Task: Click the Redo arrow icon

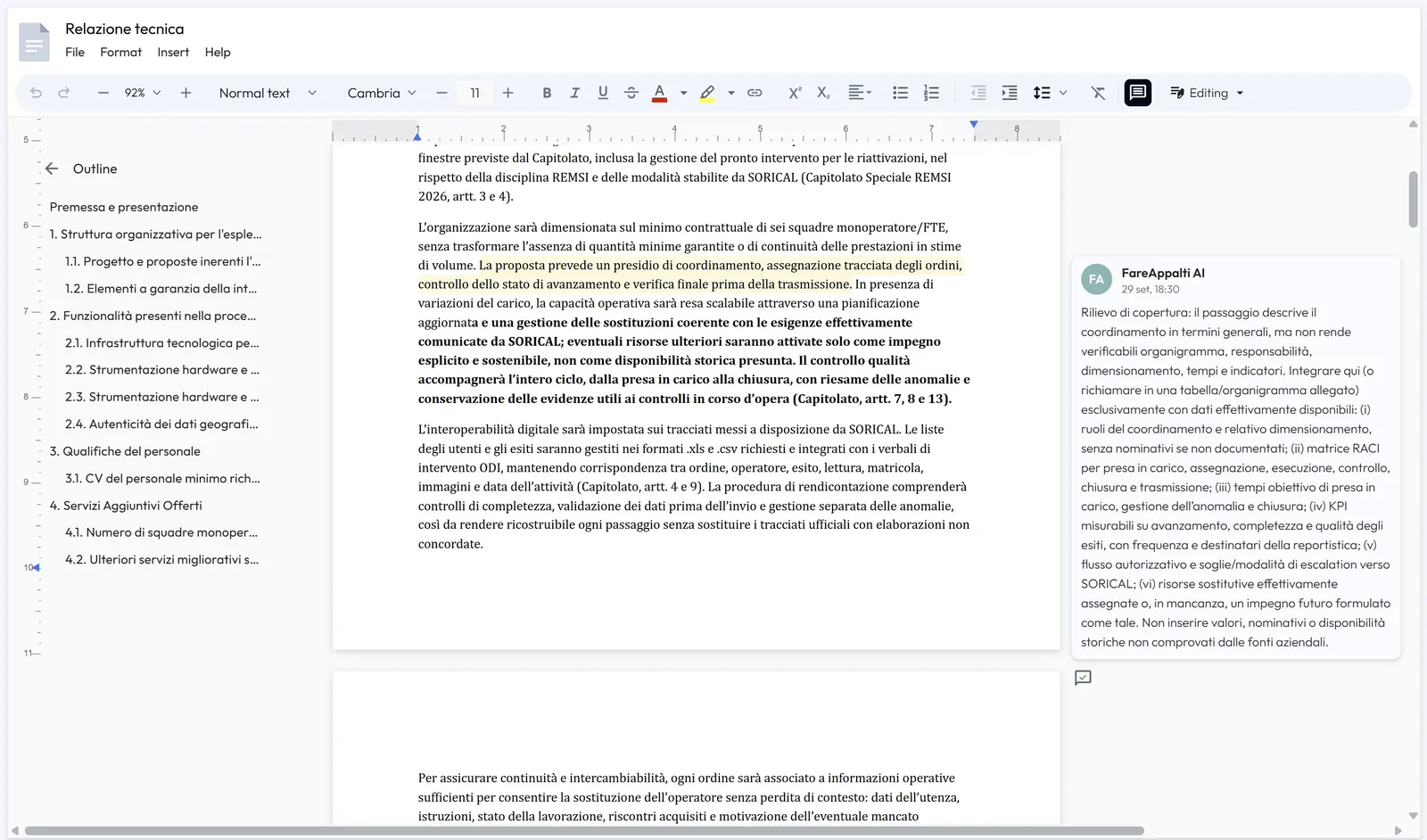Action: (x=64, y=93)
